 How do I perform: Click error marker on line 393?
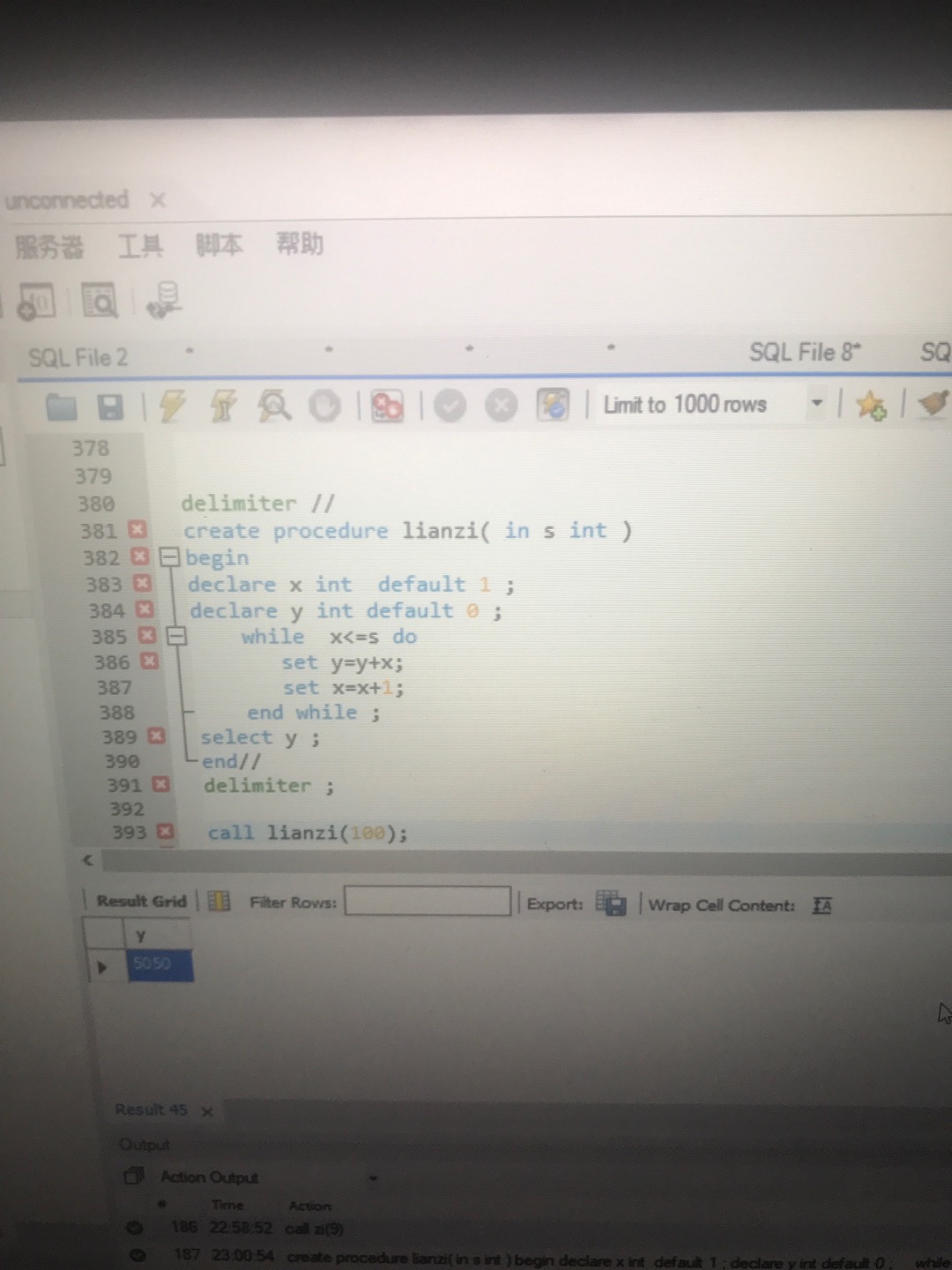(166, 831)
